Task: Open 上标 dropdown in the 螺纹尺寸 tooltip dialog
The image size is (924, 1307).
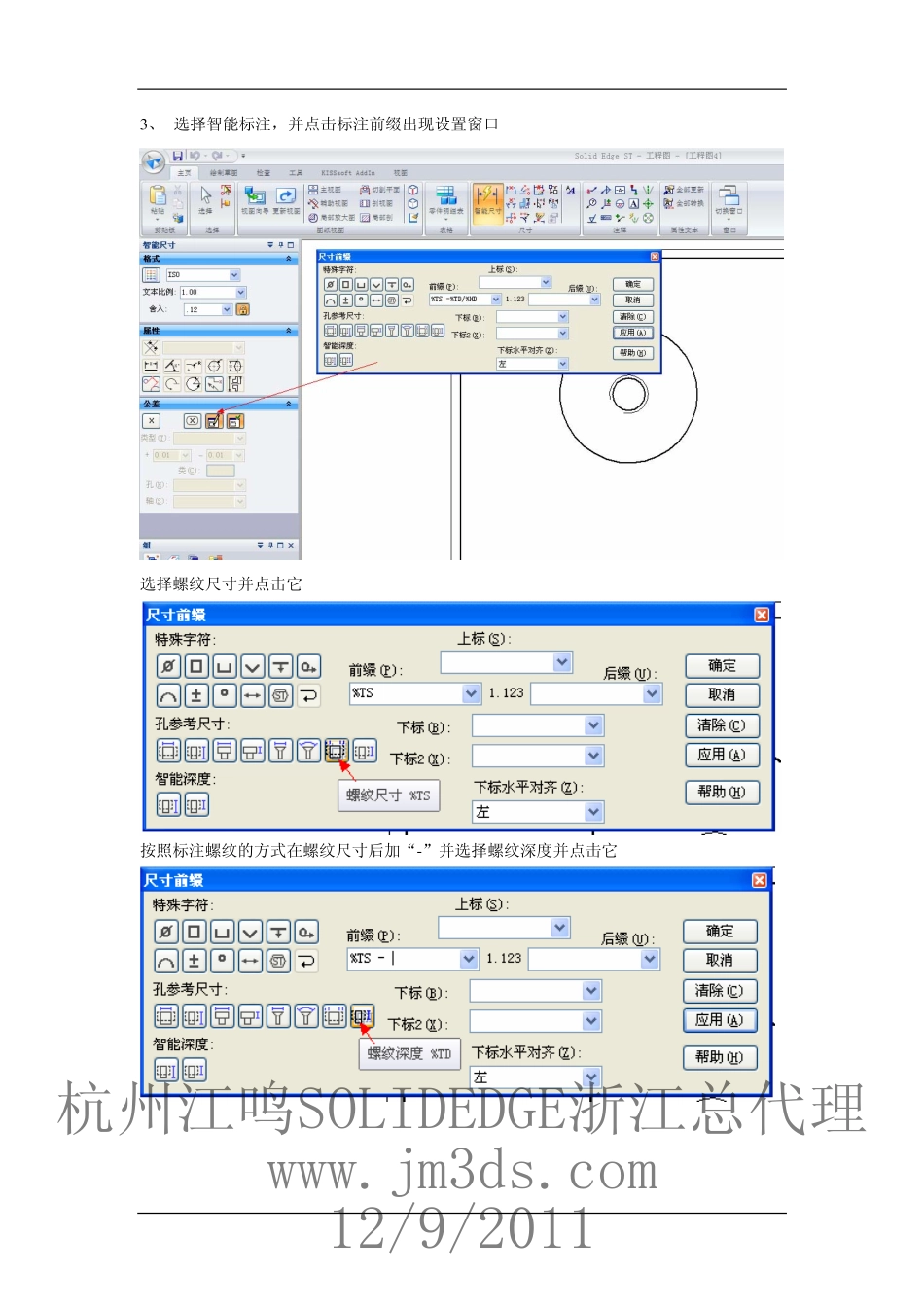Action: coord(562,662)
